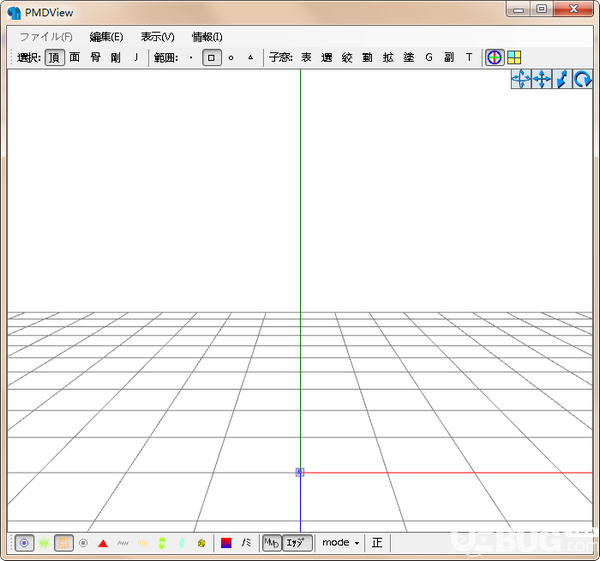Toggle the colored axis crosshair icon
The image size is (600, 561).
494,58
